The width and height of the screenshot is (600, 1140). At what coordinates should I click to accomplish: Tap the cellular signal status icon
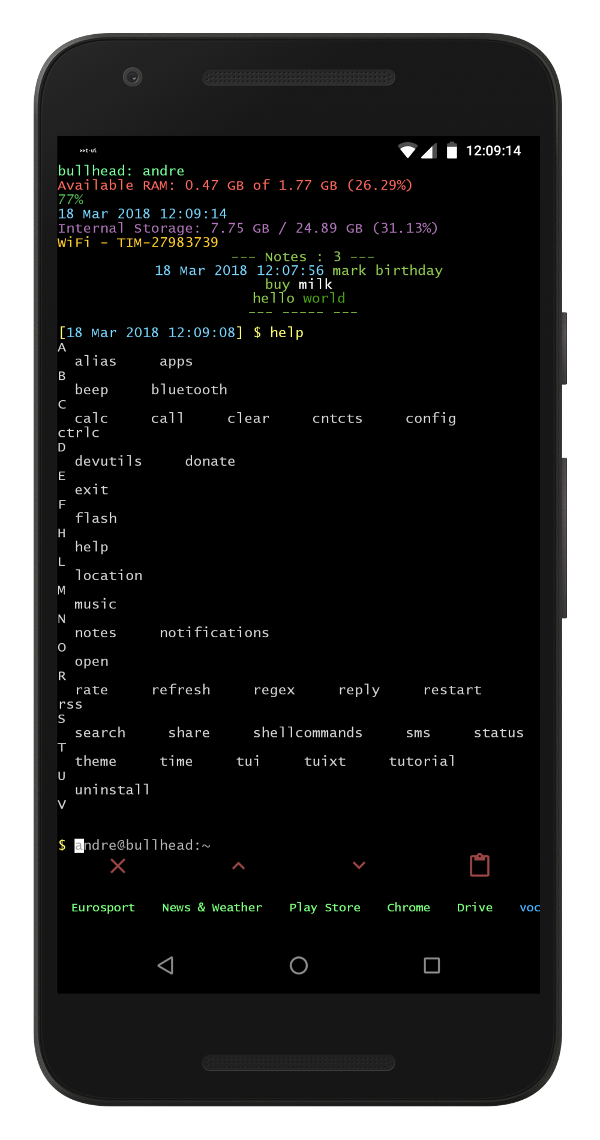[x=428, y=151]
